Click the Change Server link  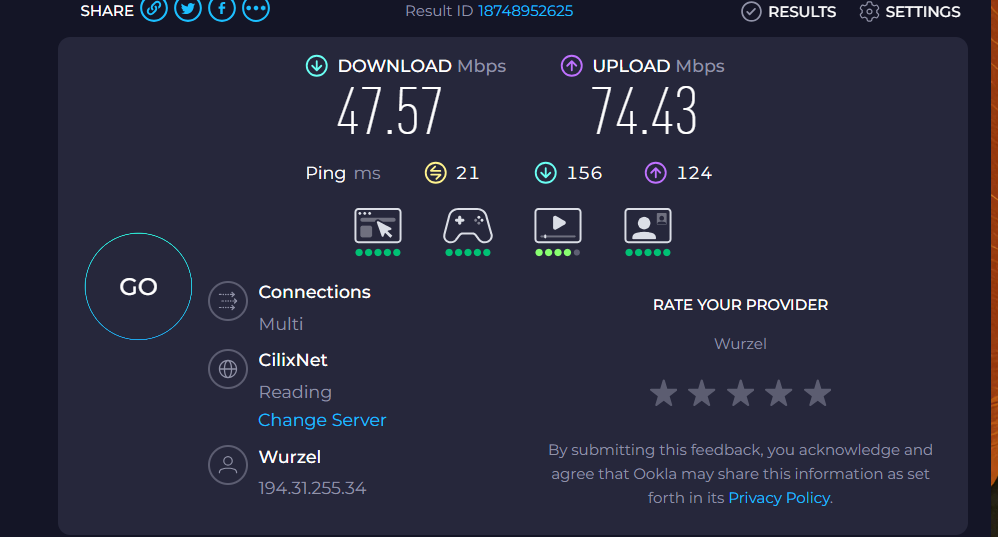point(322,420)
